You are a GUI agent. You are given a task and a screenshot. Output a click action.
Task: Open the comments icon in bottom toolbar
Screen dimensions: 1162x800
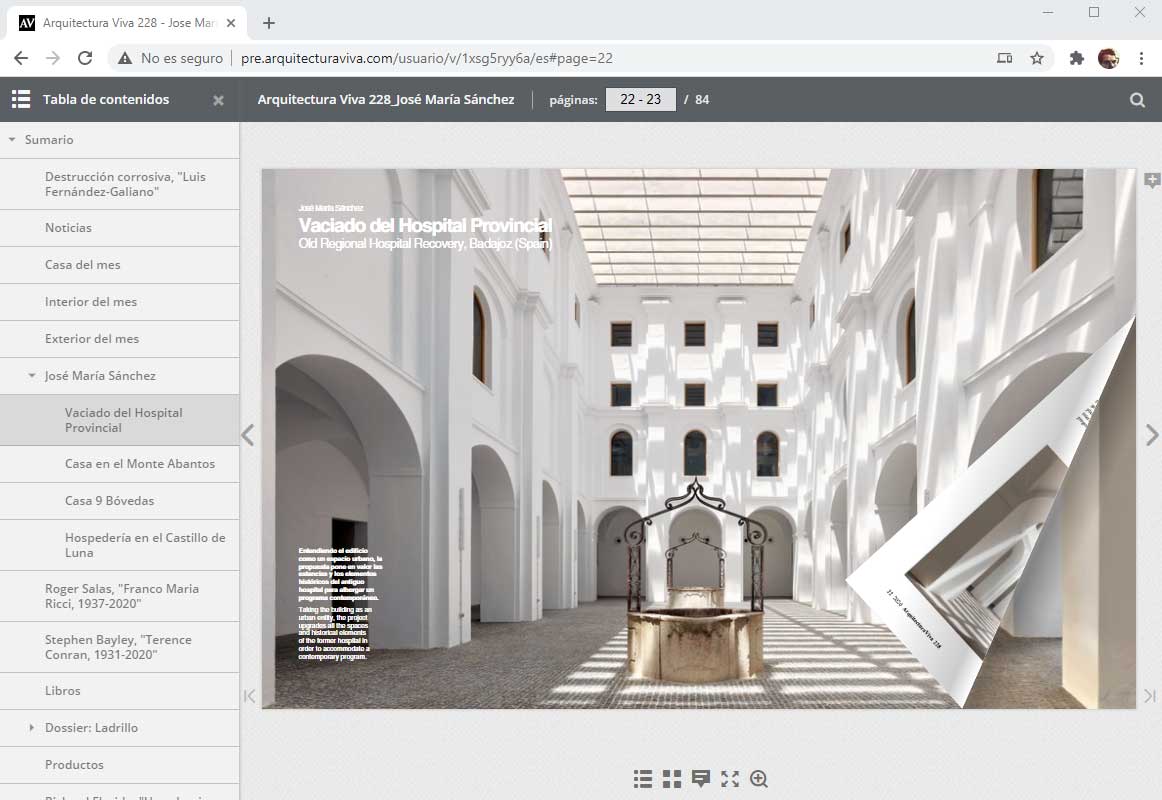pos(701,779)
